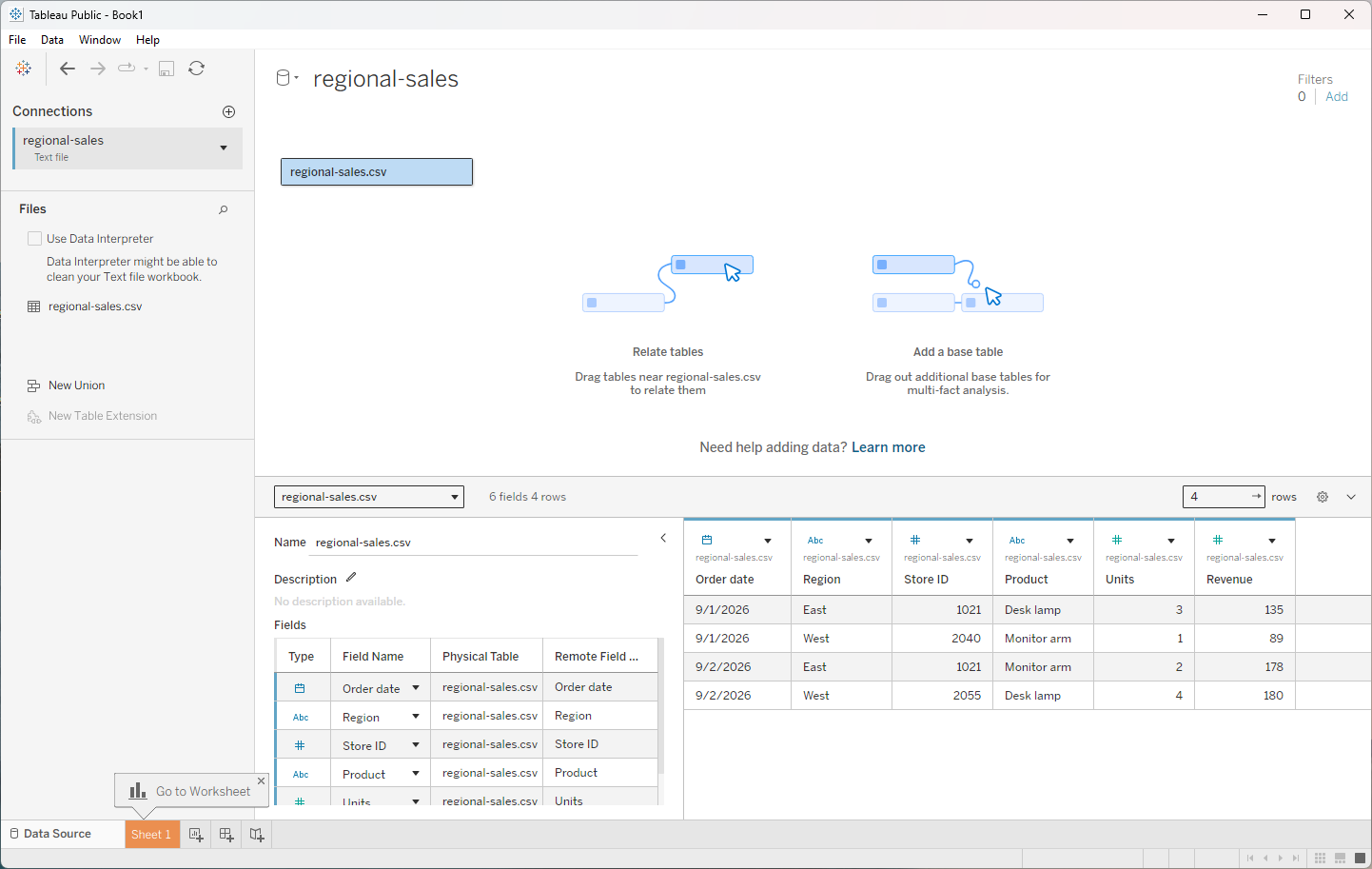1372x869 pixels.
Task: Open the regional-sales connection dropdown arrow
Action: [x=224, y=148]
